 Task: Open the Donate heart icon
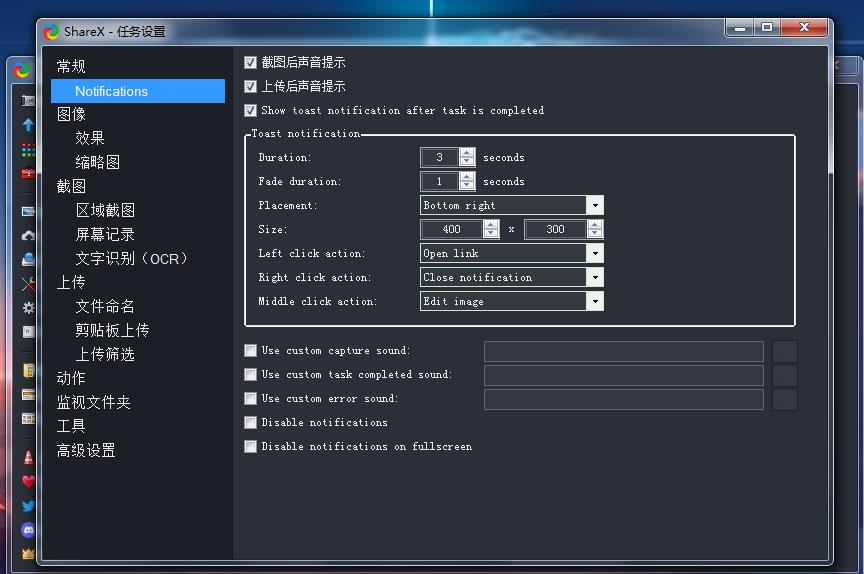click(x=28, y=481)
